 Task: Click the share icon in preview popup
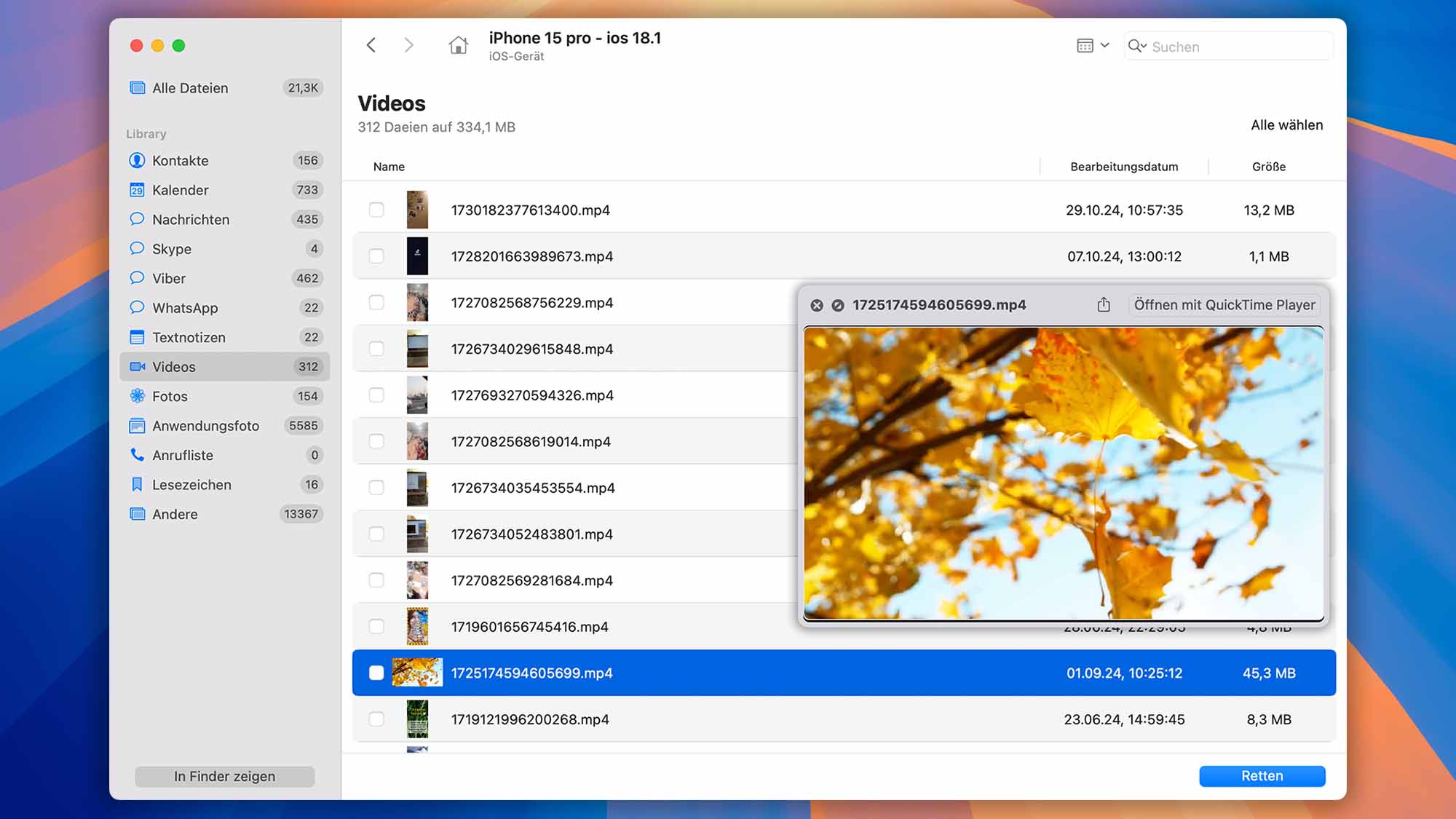[1104, 305]
